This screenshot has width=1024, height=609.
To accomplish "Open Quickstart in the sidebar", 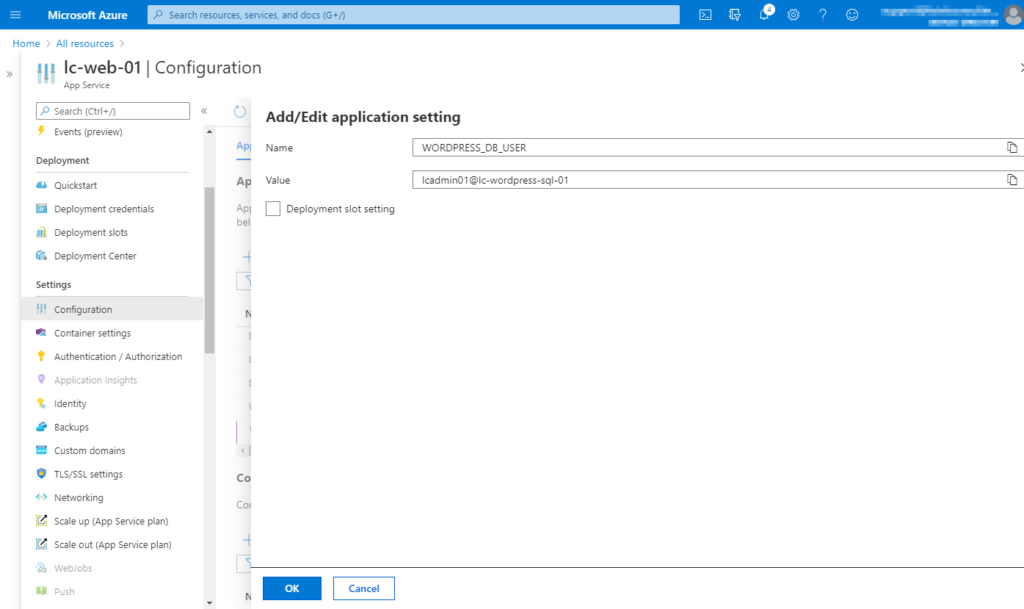I will pos(76,185).
